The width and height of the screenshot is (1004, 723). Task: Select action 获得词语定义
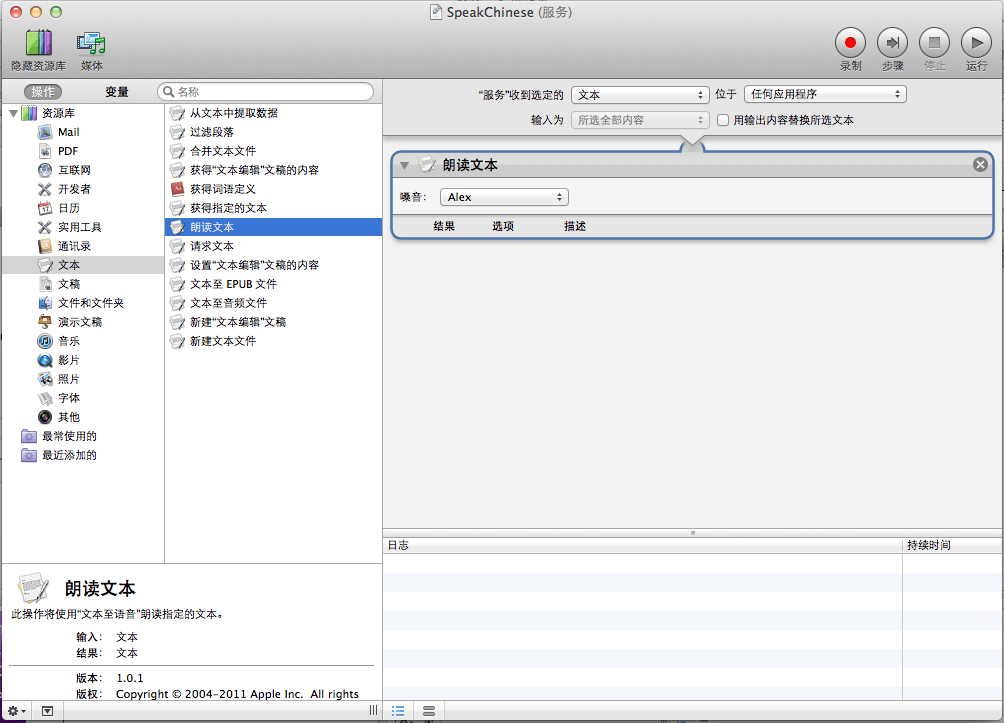click(273, 189)
